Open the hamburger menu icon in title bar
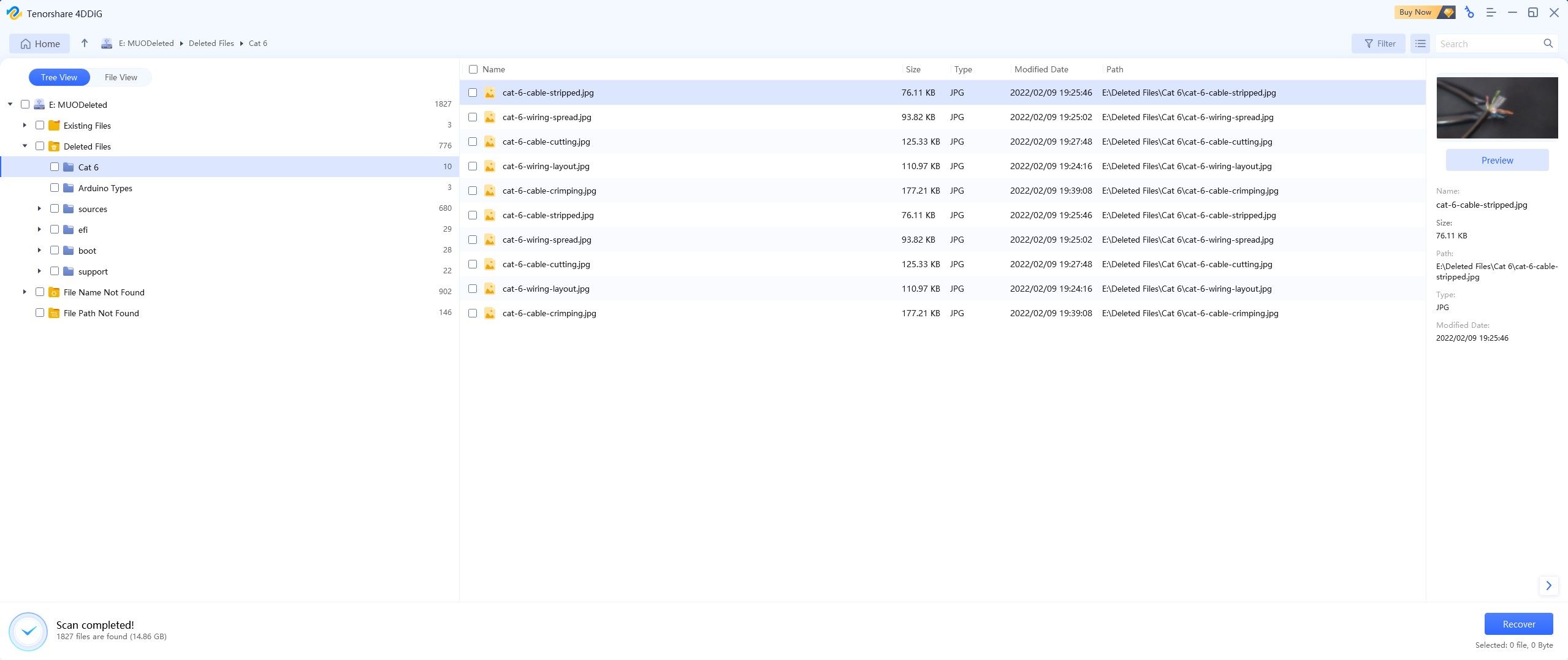The image size is (1568, 660). pos(1491,12)
